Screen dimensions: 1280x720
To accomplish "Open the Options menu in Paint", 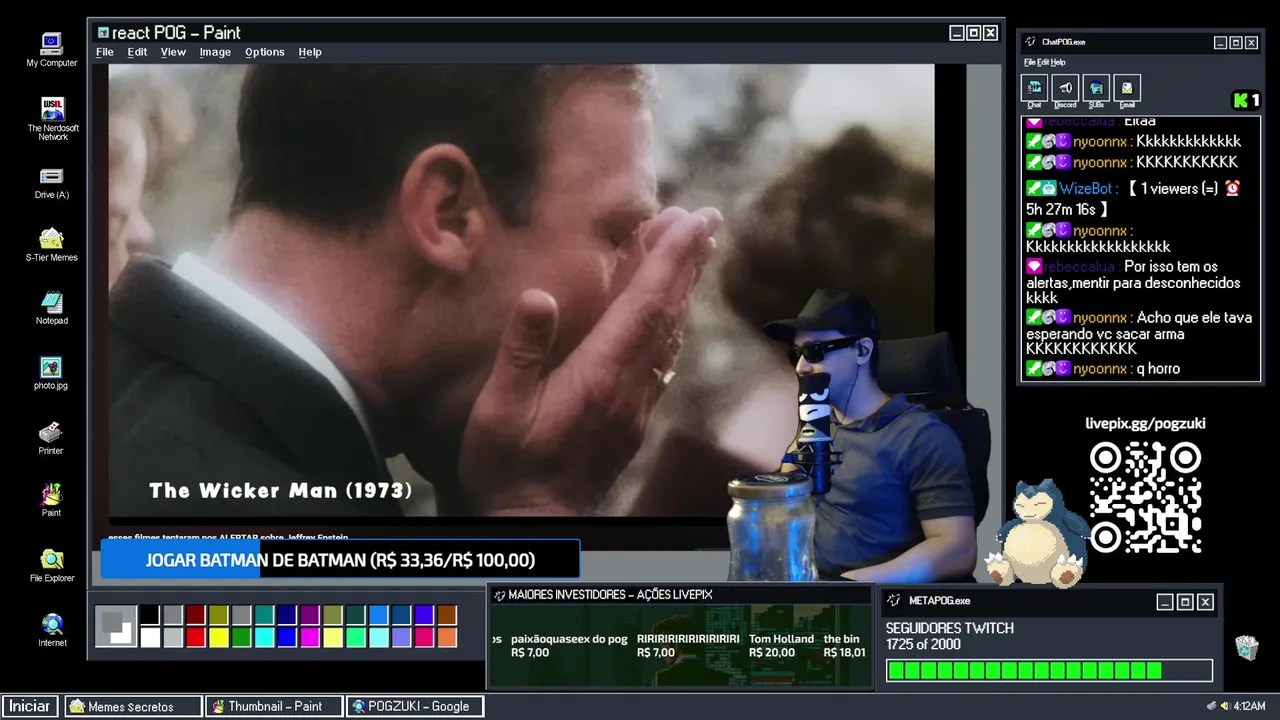I will [265, 52].
